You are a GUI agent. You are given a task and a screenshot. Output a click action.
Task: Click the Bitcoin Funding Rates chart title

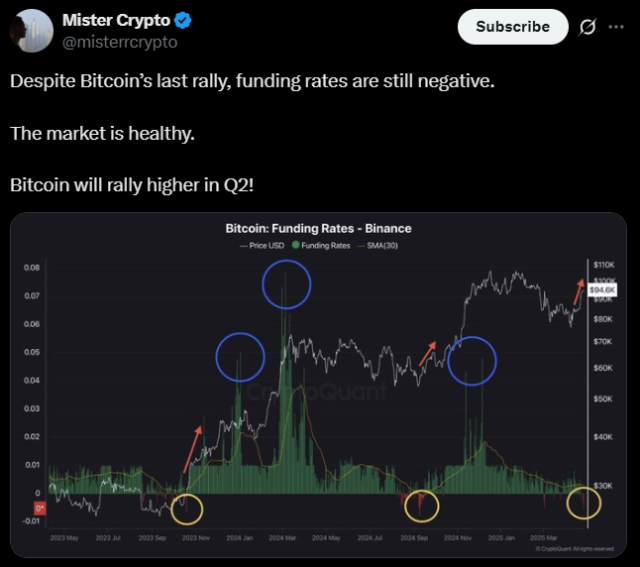tap(318, 228)
